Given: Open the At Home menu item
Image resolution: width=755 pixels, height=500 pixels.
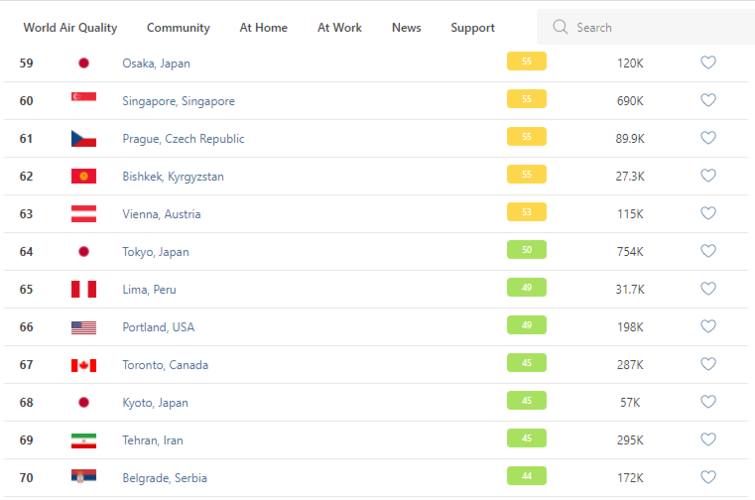Looking at the screenshot, I should (x=263, y=28).
